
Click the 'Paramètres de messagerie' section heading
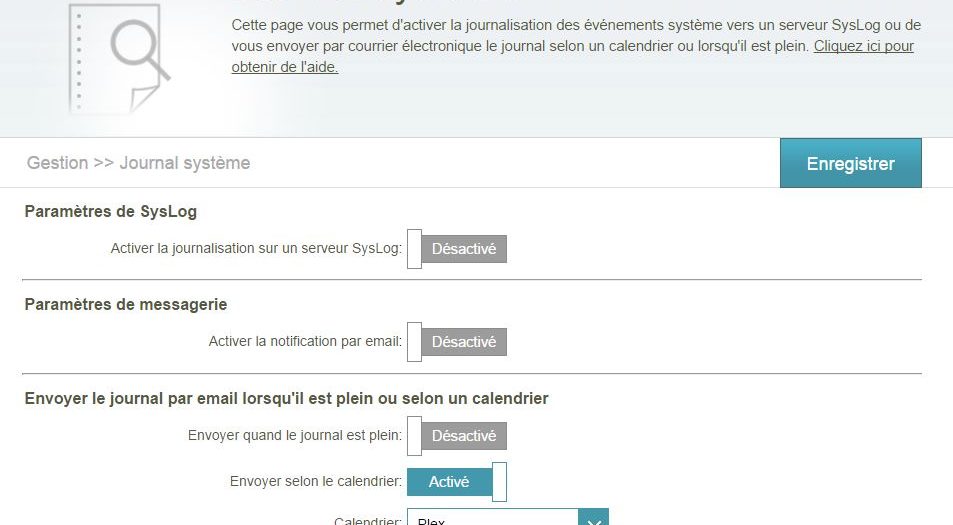coord(126,305)
